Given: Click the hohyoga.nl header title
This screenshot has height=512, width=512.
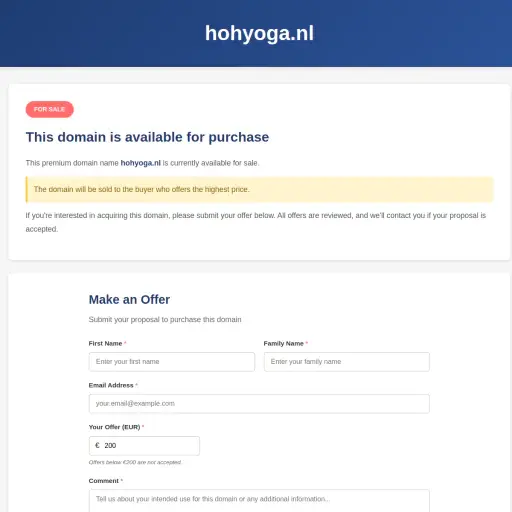Looking at the screenshot, I should pyautogui.click(x=259, y=33).
